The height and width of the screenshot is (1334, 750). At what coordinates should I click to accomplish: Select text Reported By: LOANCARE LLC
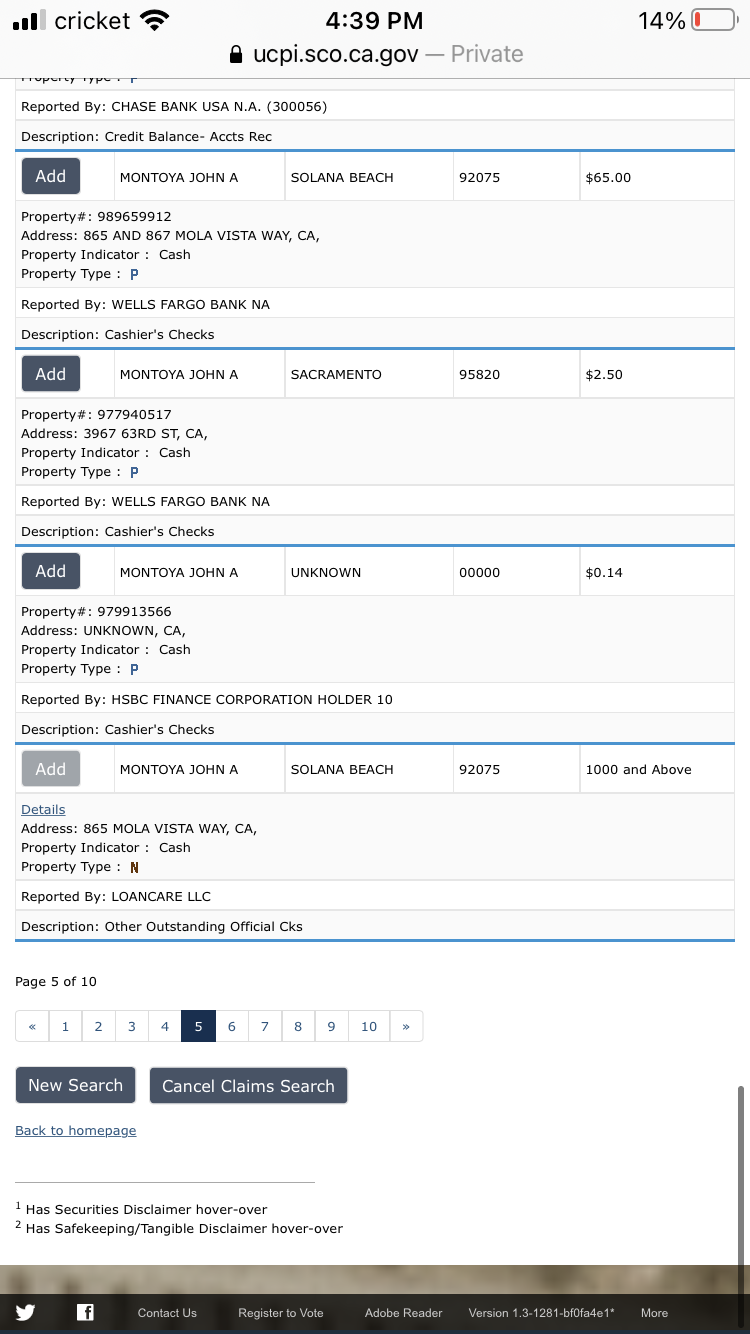(x=116, y=897)
